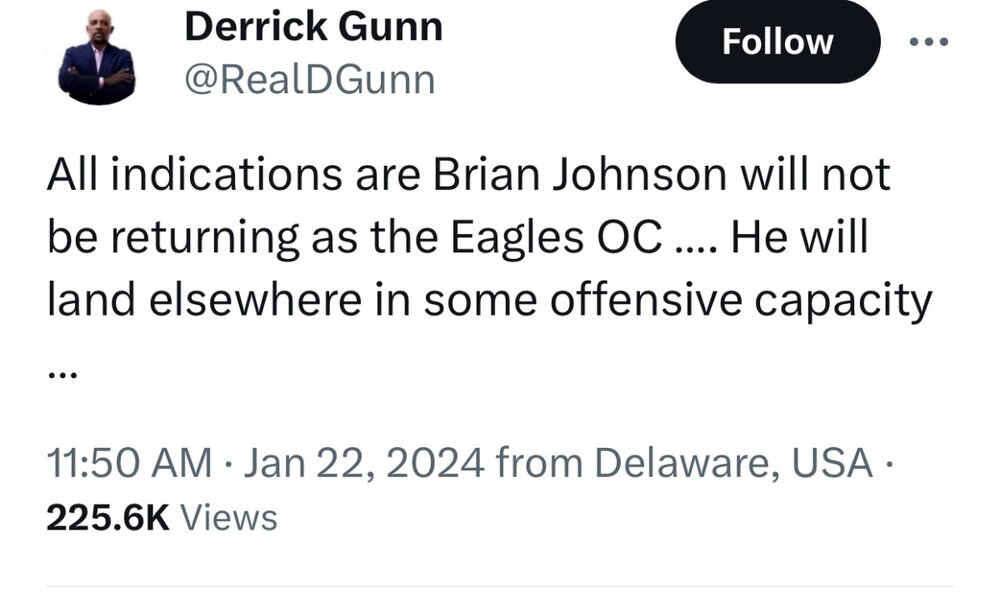Click the divider line below Views
Screen dimensions: 1000x612
[500, 586]
